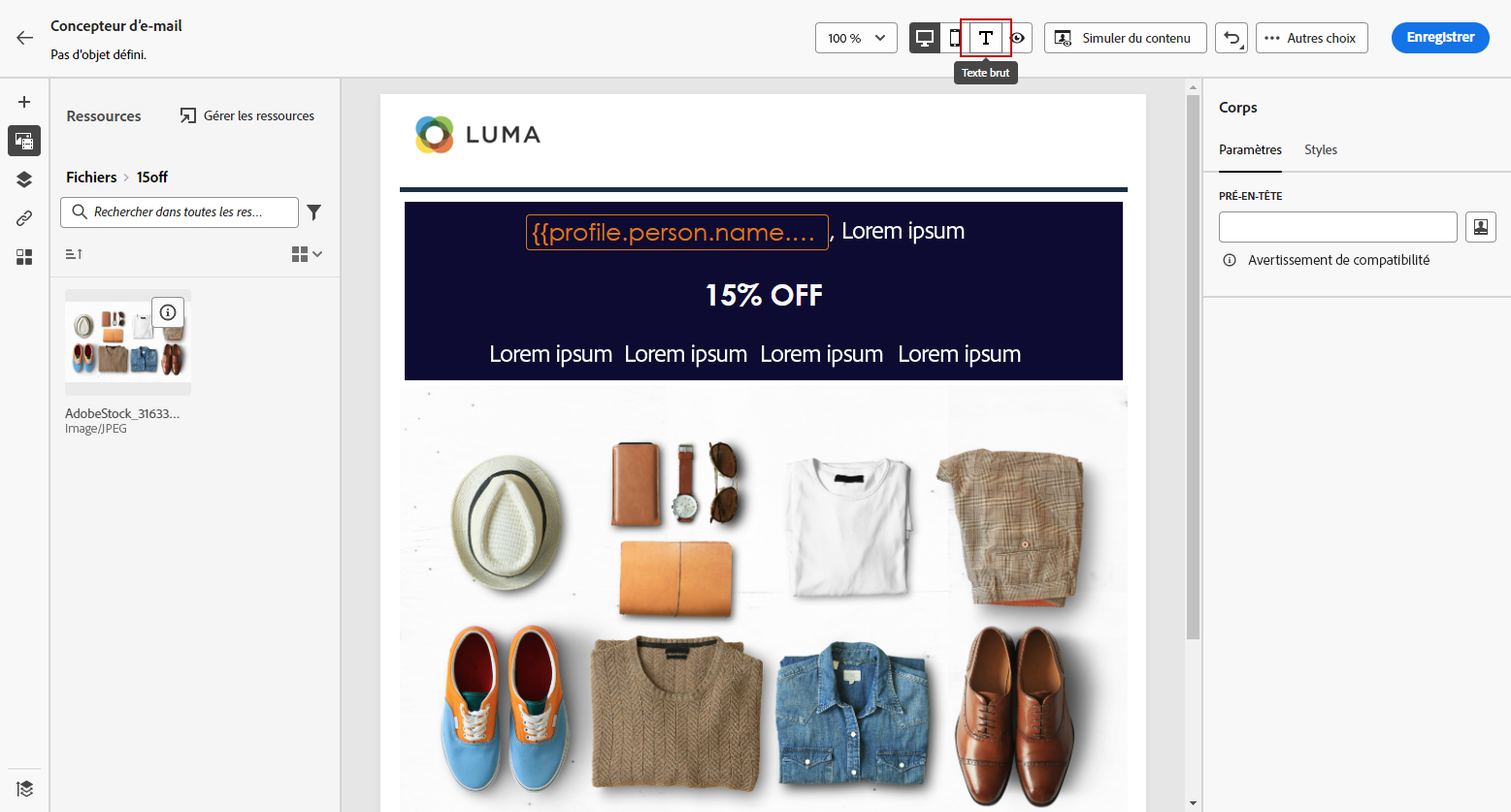Open the layers rail icon
1511x812 pixels.
click(x=24, y=179)
